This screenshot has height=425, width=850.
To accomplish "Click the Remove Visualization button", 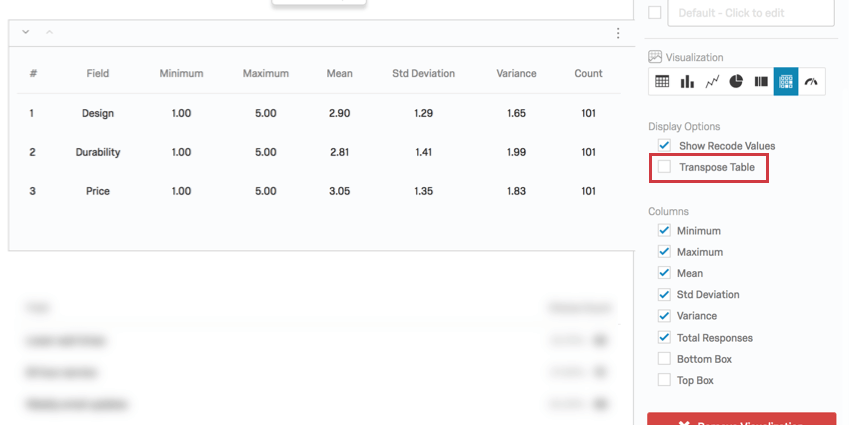I will pos(741,420).
